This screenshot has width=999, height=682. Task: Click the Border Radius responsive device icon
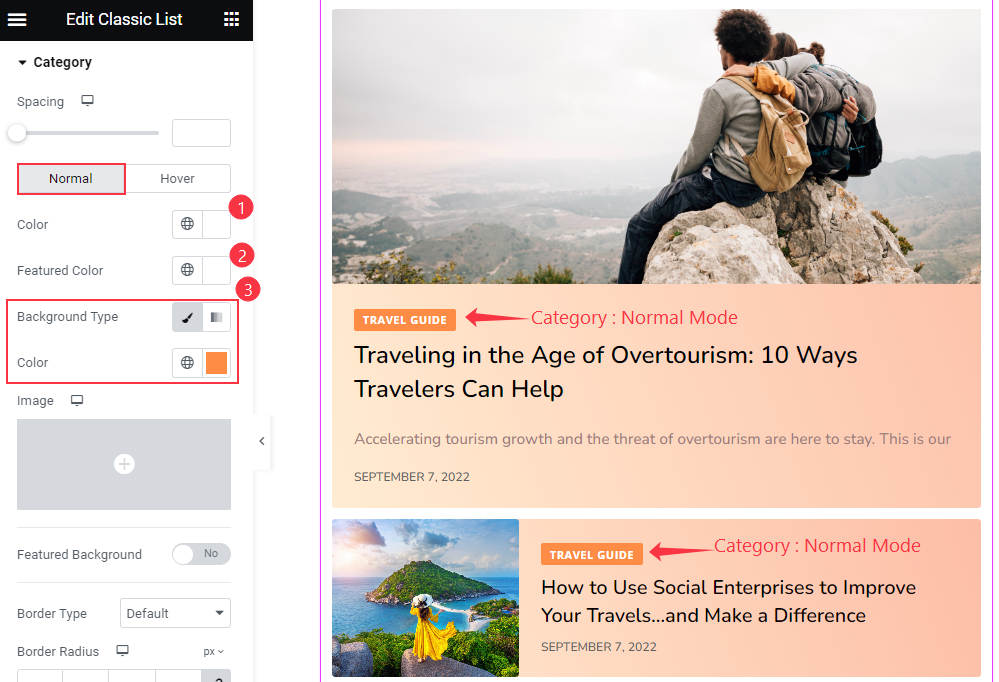pyautogui.click(x=122, y=651)
